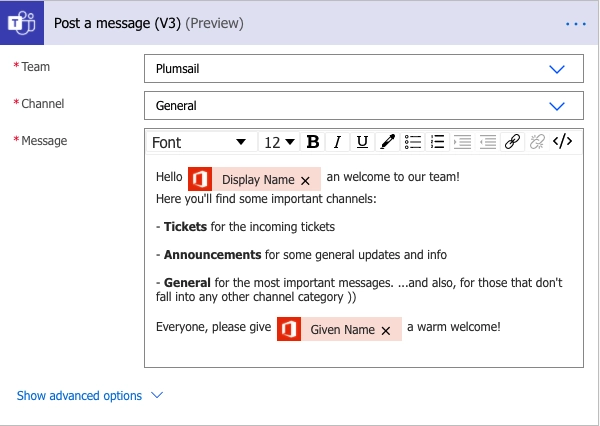The image size is (600, 426).
Task: Click text 'an welcome to our team!'
Action: [393, 177]
